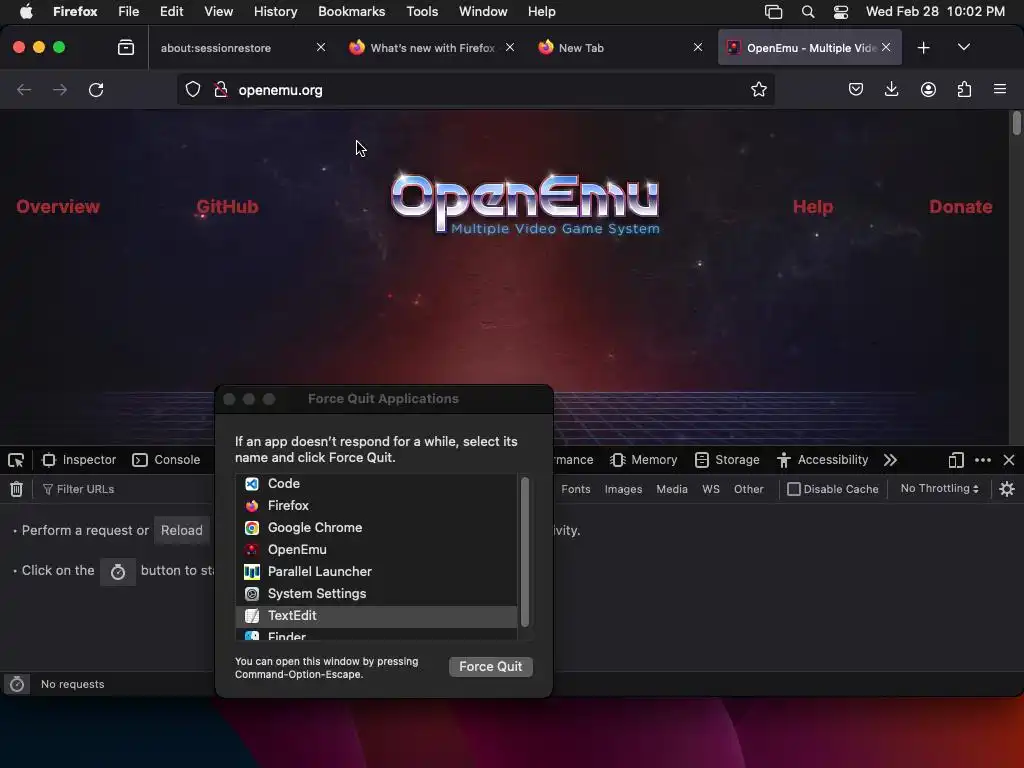1024x768 pixels.
Task: Open the Bookmarks menu
Action: pyautogui.click(x=351, y=11)
